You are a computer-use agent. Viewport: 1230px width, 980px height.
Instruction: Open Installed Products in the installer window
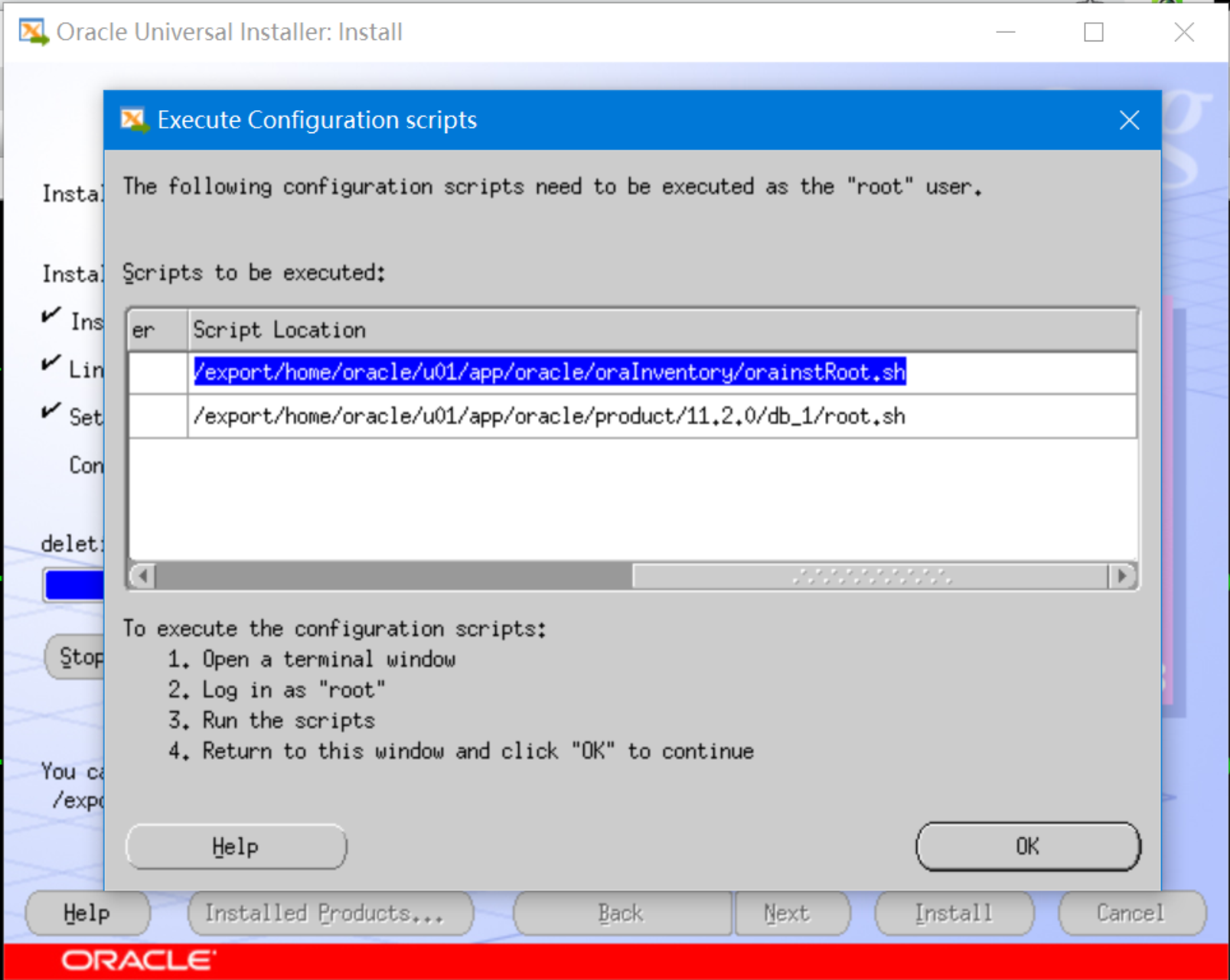(331, 913)
